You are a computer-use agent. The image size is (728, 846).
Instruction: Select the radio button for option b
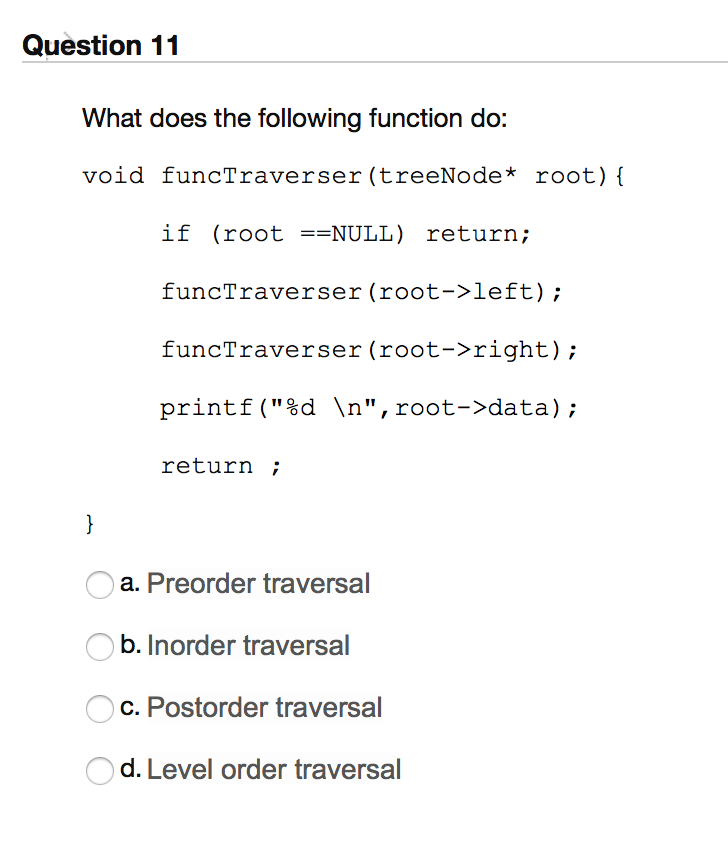[x=100, y=647]
